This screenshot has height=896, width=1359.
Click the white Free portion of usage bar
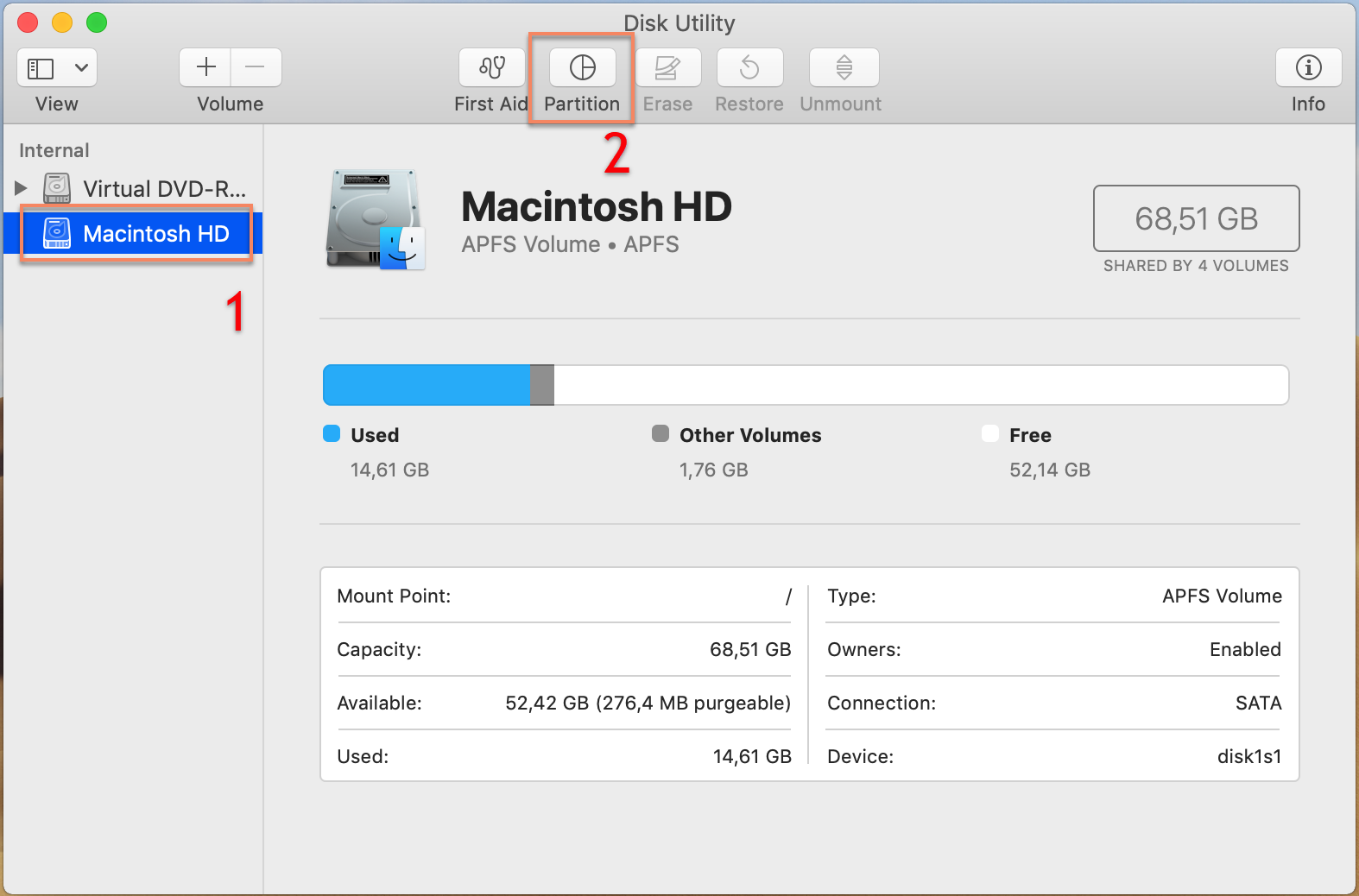tap(921, 385)
